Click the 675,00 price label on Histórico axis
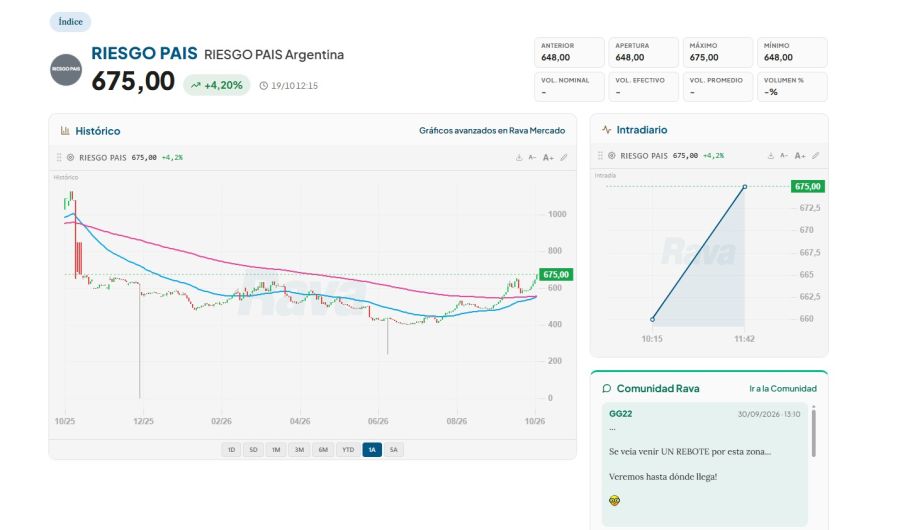The image size is (900, 530). click(556, 274)
